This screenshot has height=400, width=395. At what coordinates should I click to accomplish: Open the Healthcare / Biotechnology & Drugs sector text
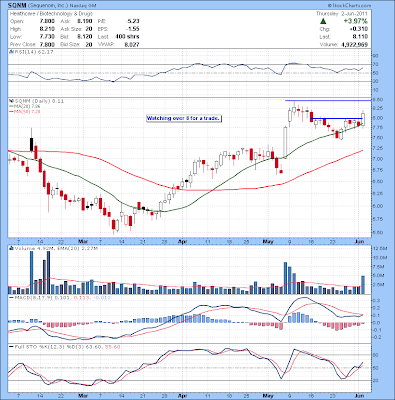coord(51,14)
